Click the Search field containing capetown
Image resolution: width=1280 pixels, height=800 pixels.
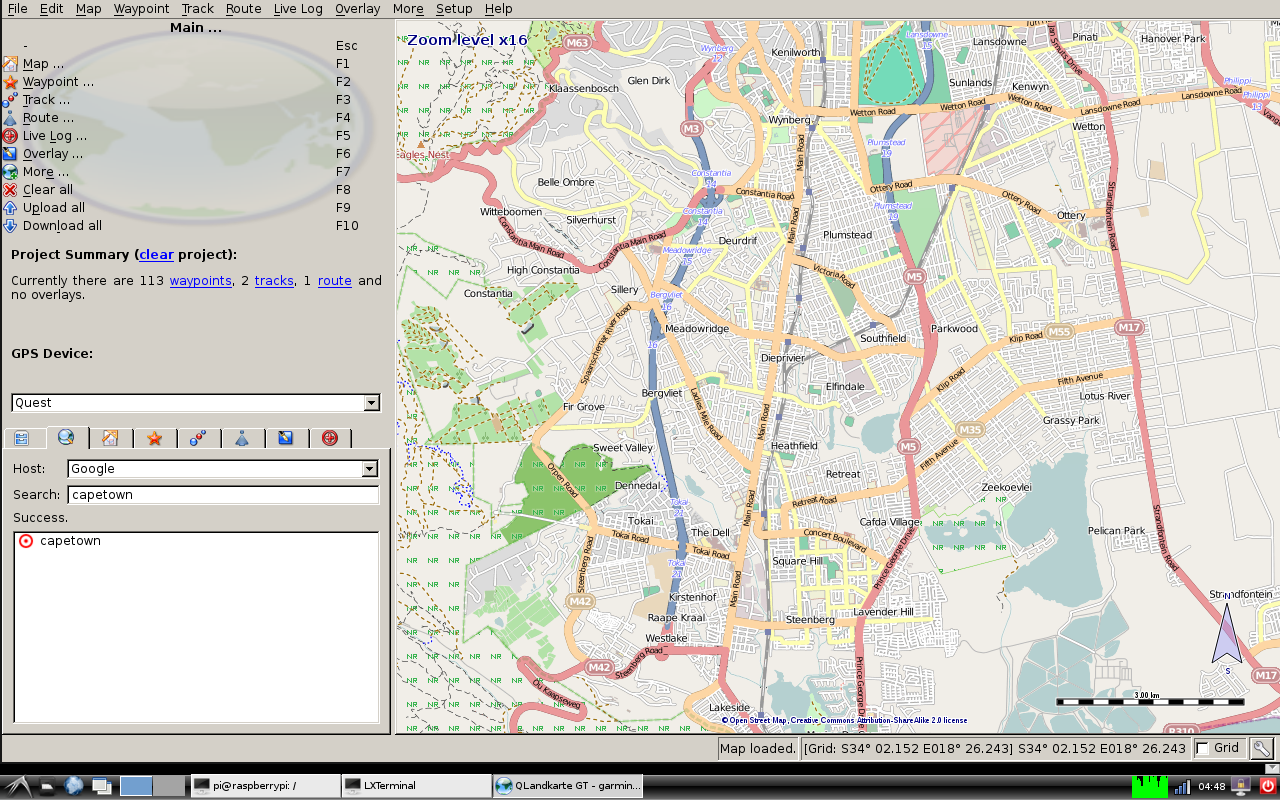click(x=223, y=495)
